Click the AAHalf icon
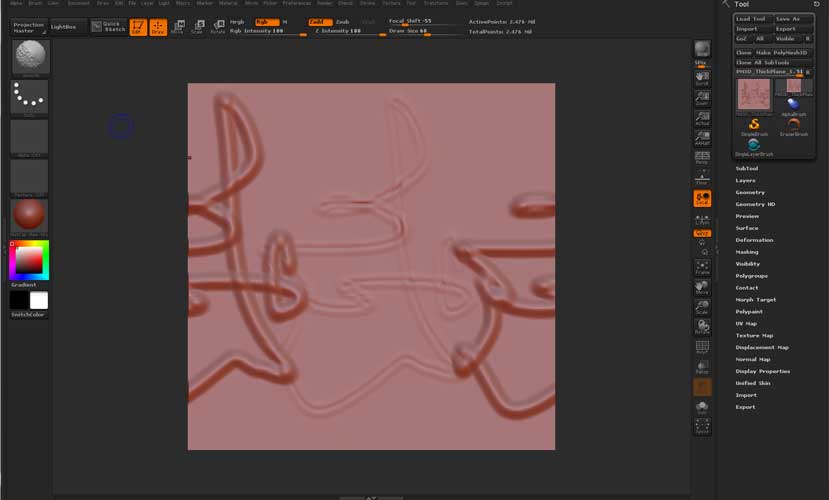This screenshot has width=829, height=500. 702,138
